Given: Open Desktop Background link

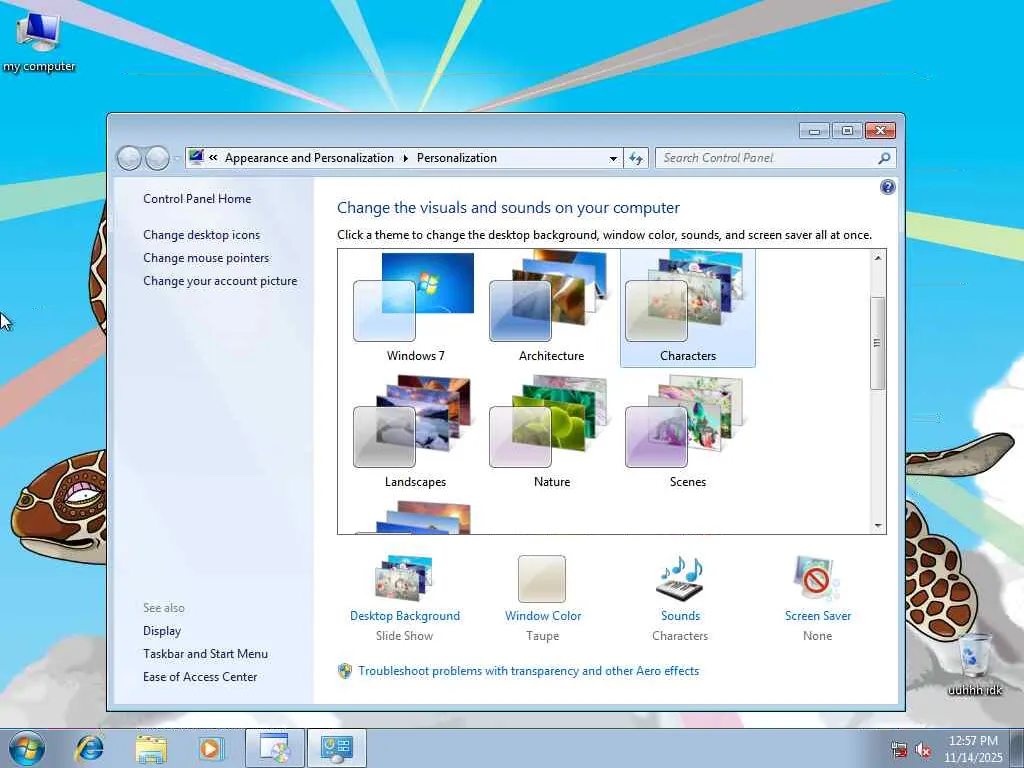Looking at the screenshot, I should click(405, 616).
